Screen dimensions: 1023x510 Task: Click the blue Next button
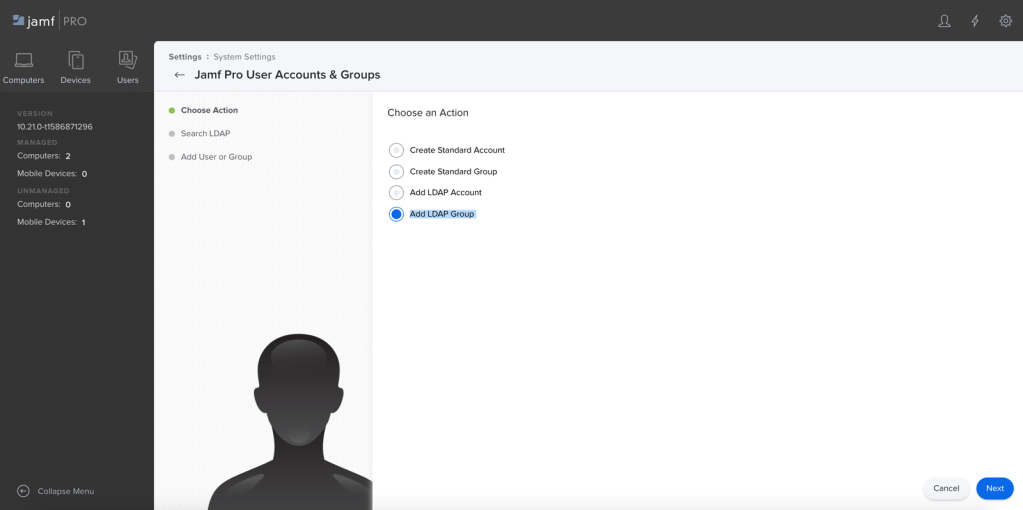(994, 488)
